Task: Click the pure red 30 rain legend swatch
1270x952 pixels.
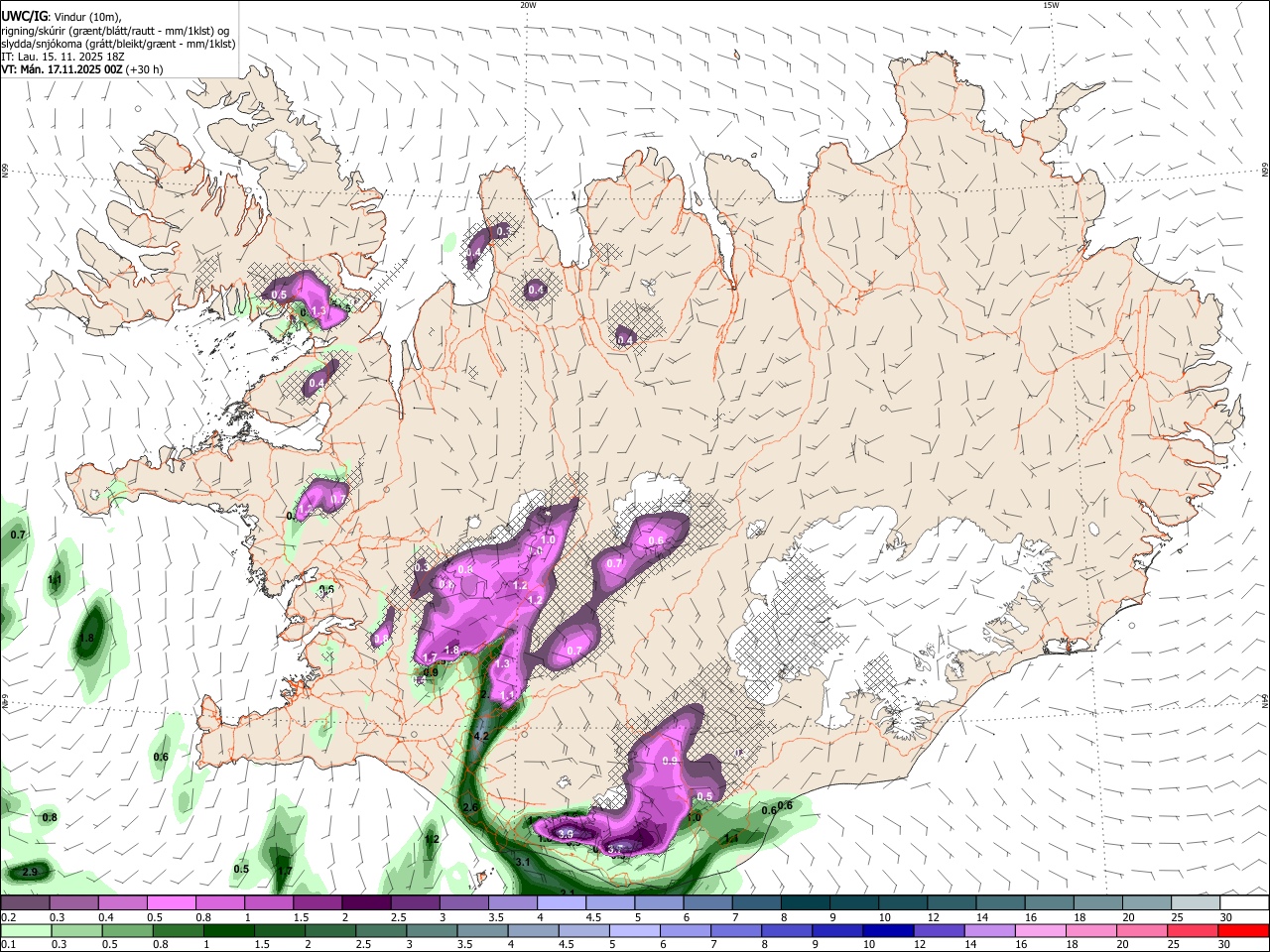Action: tap(1244, 931)
